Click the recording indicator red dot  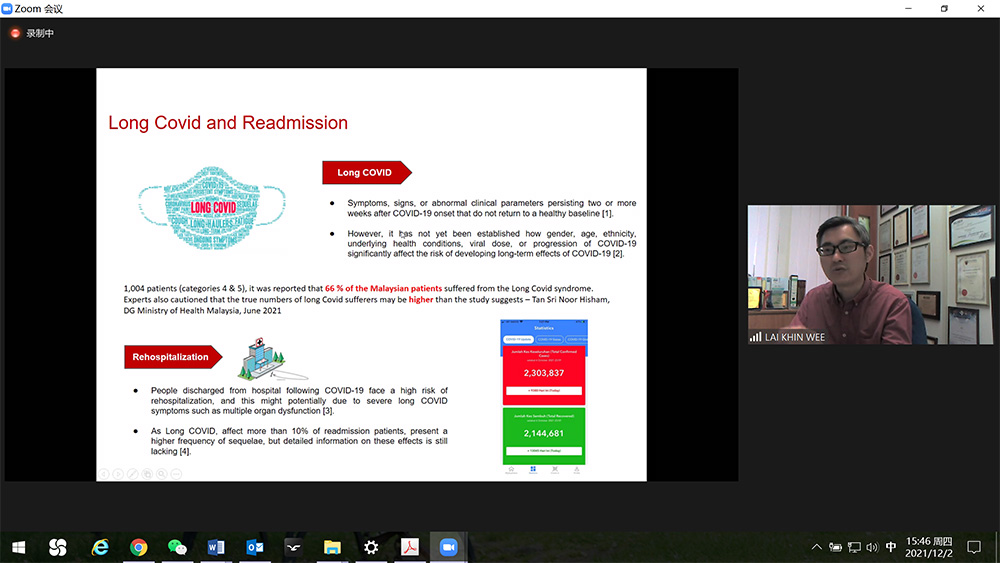(15, 33)
